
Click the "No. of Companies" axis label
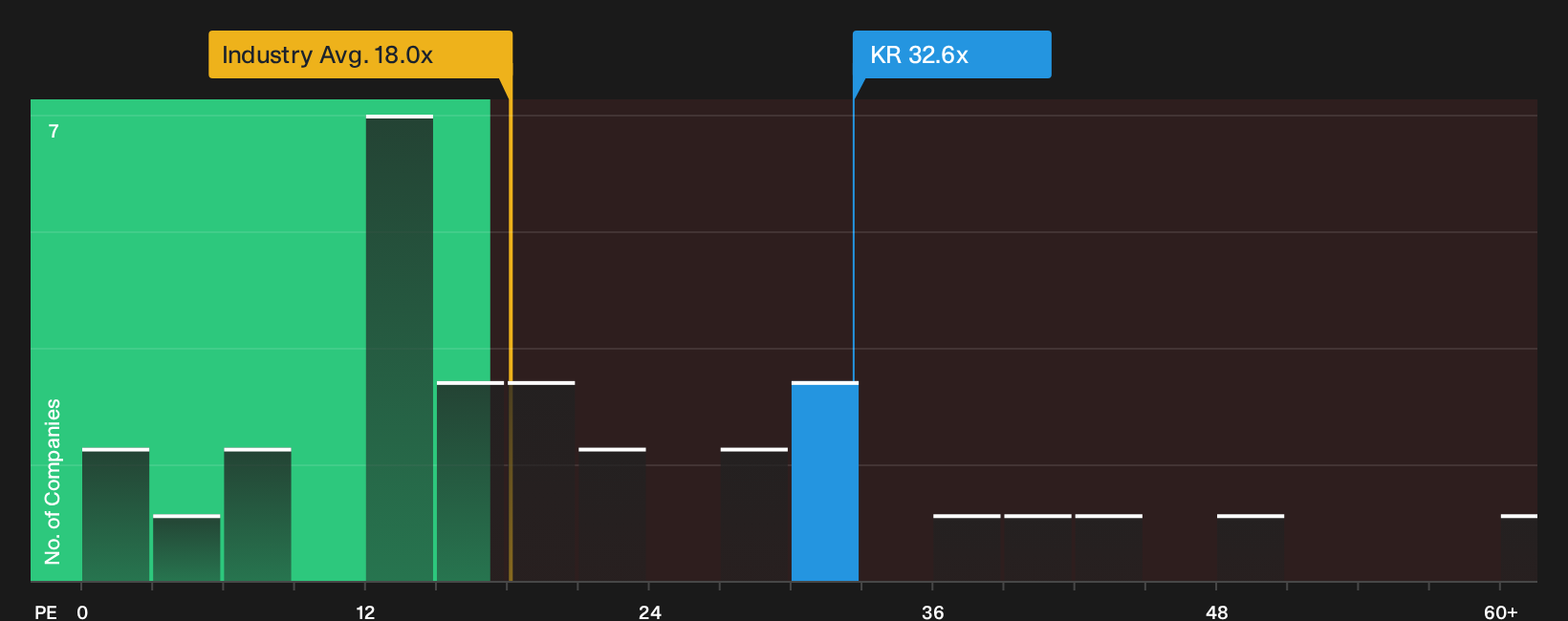tap(53, 482)
